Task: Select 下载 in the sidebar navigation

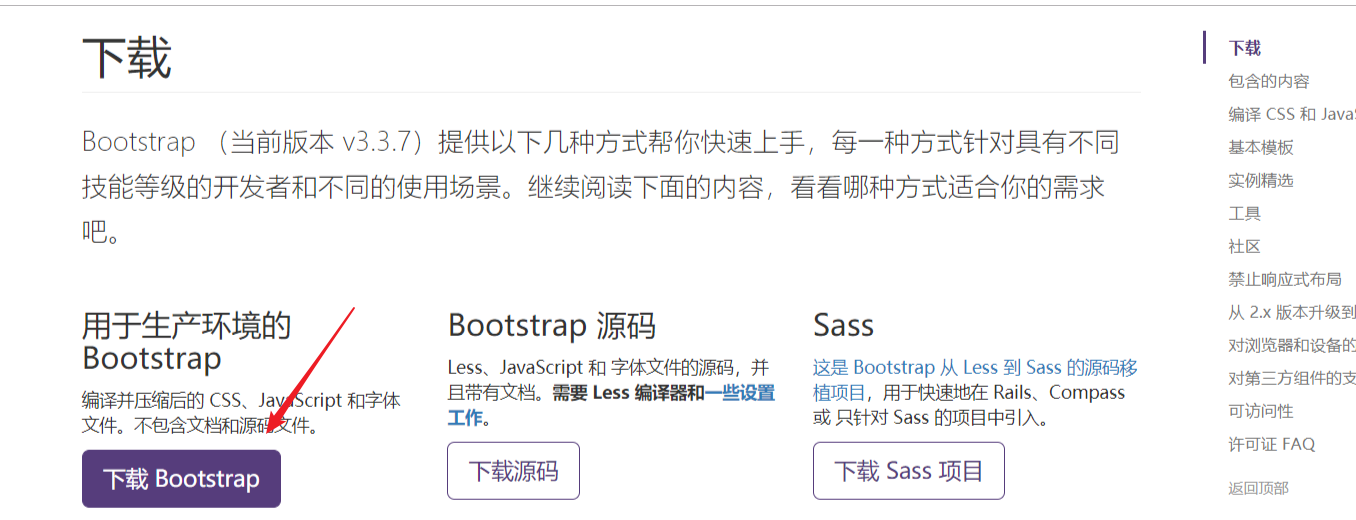Action: (1244, 48)
